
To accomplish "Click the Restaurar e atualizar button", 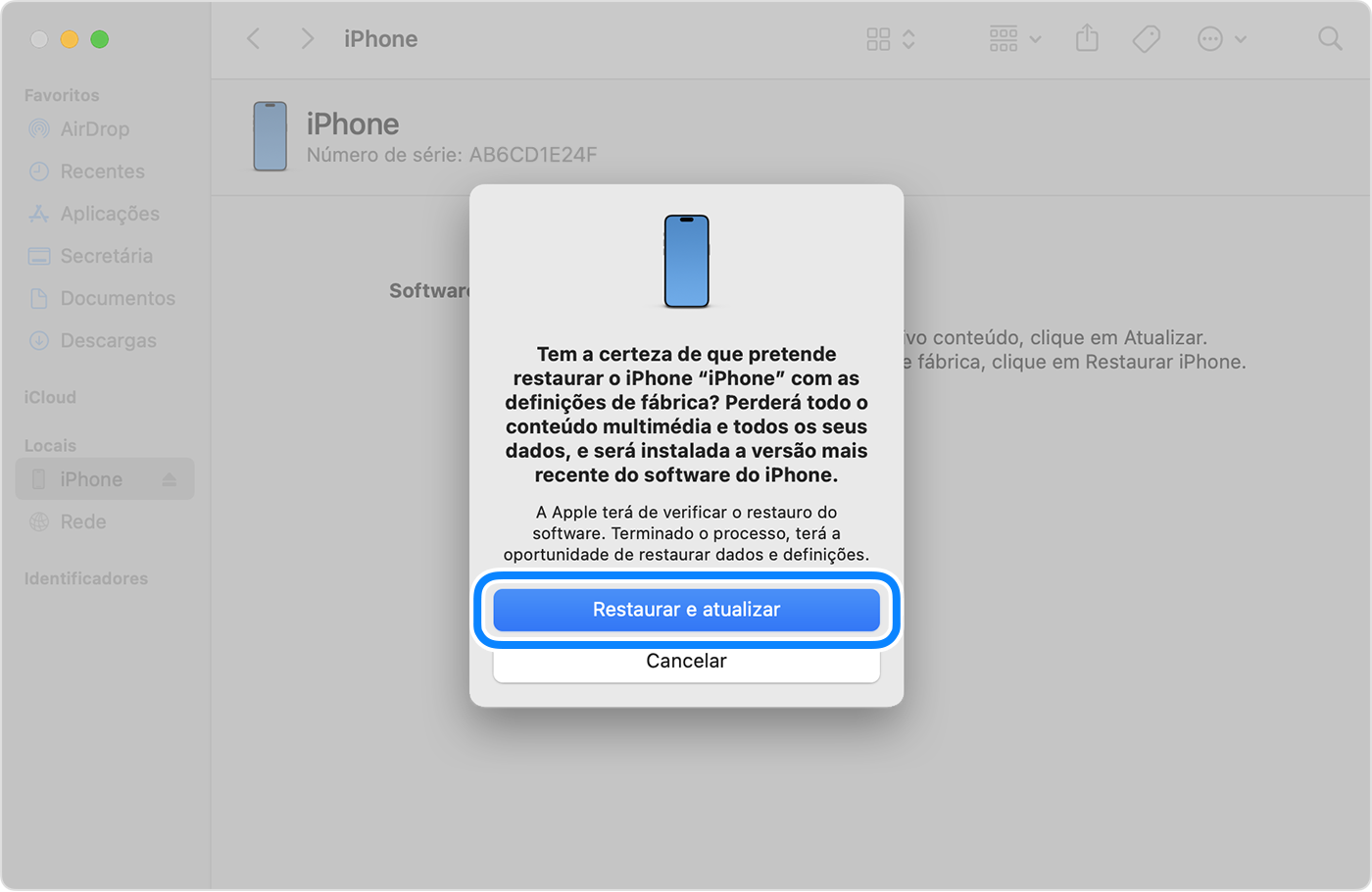I will click(x=686, y=610).
